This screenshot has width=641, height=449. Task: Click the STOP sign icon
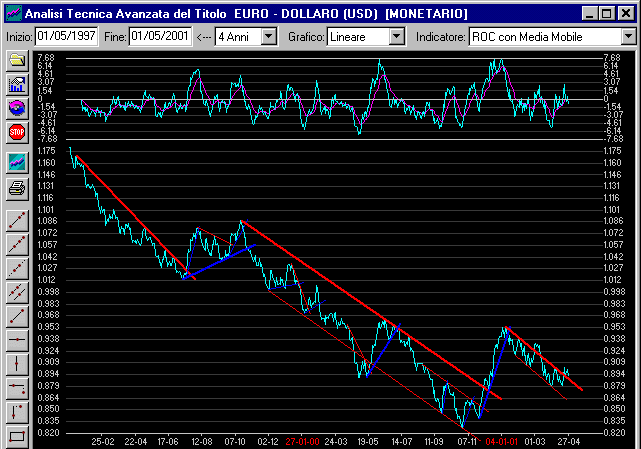pos(17,131)
